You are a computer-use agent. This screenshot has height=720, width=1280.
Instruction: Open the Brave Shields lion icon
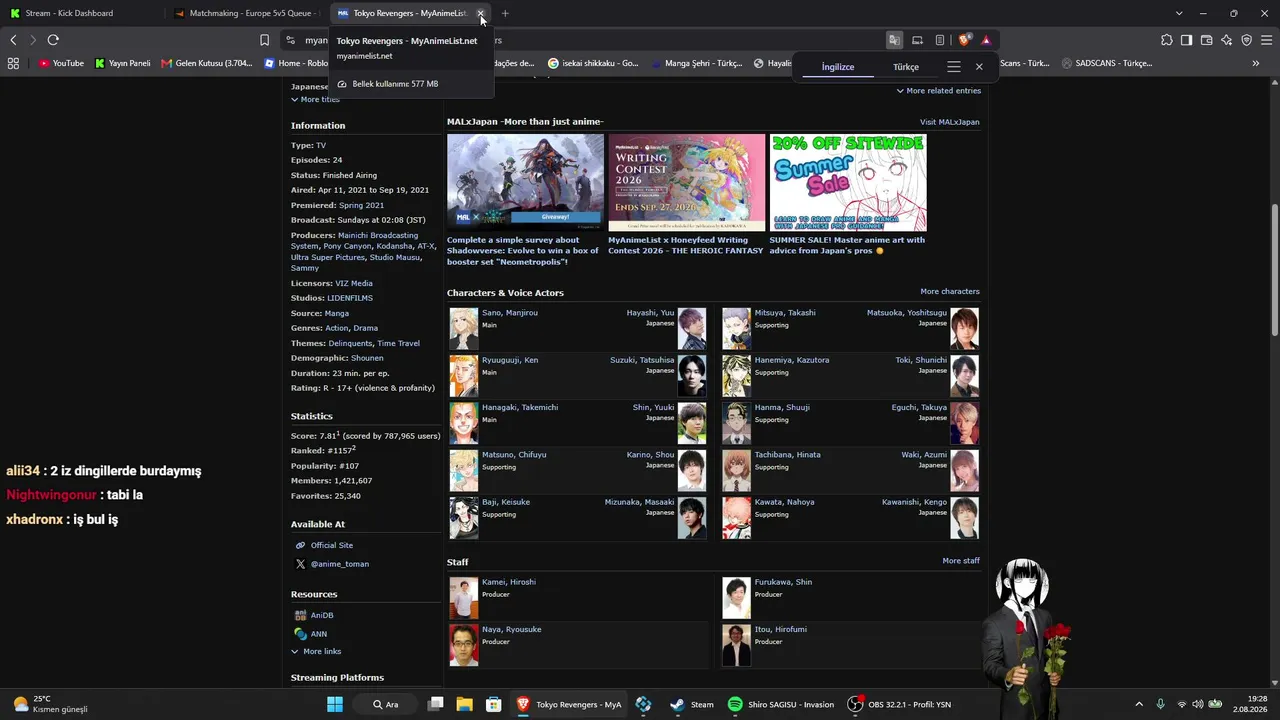click(x=964, y=40)
